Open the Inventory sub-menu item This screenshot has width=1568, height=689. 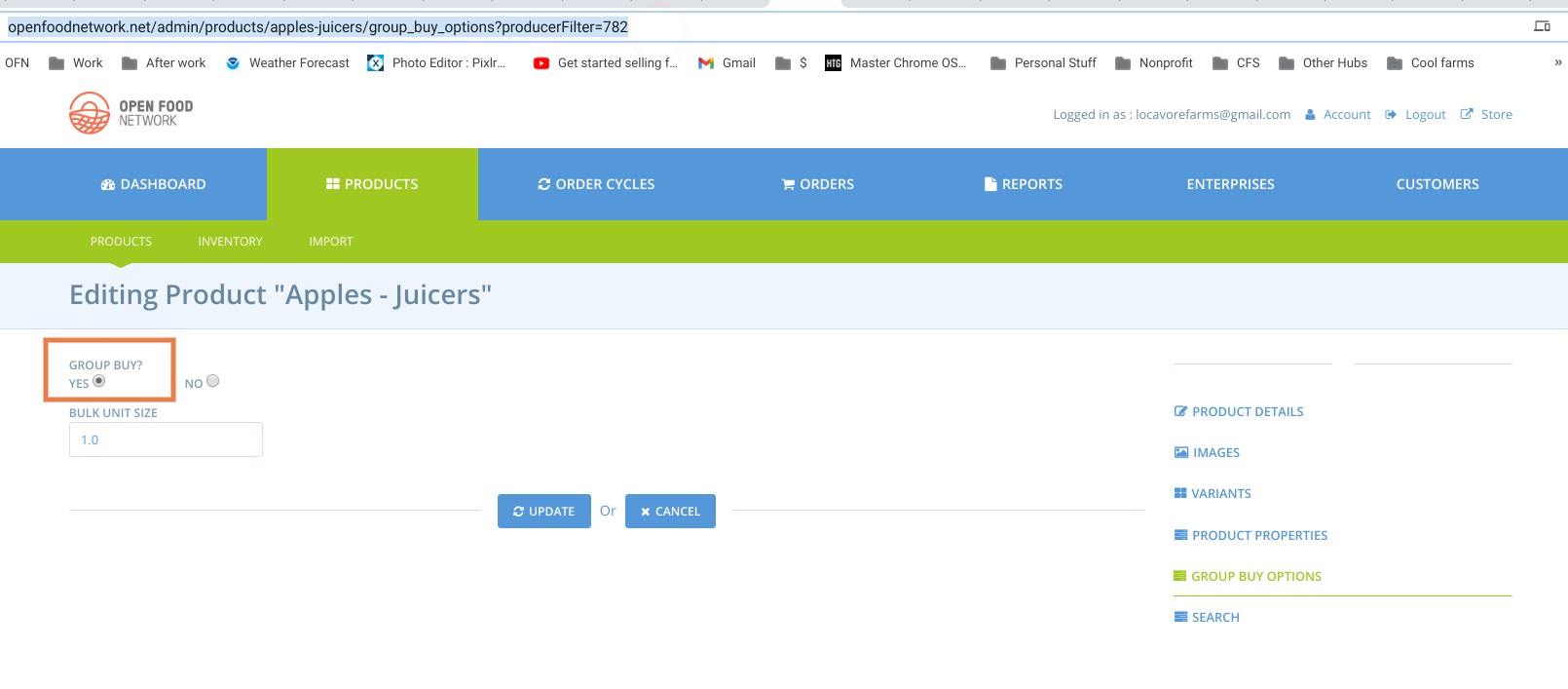pyautogui.click(x=230, y=242)
